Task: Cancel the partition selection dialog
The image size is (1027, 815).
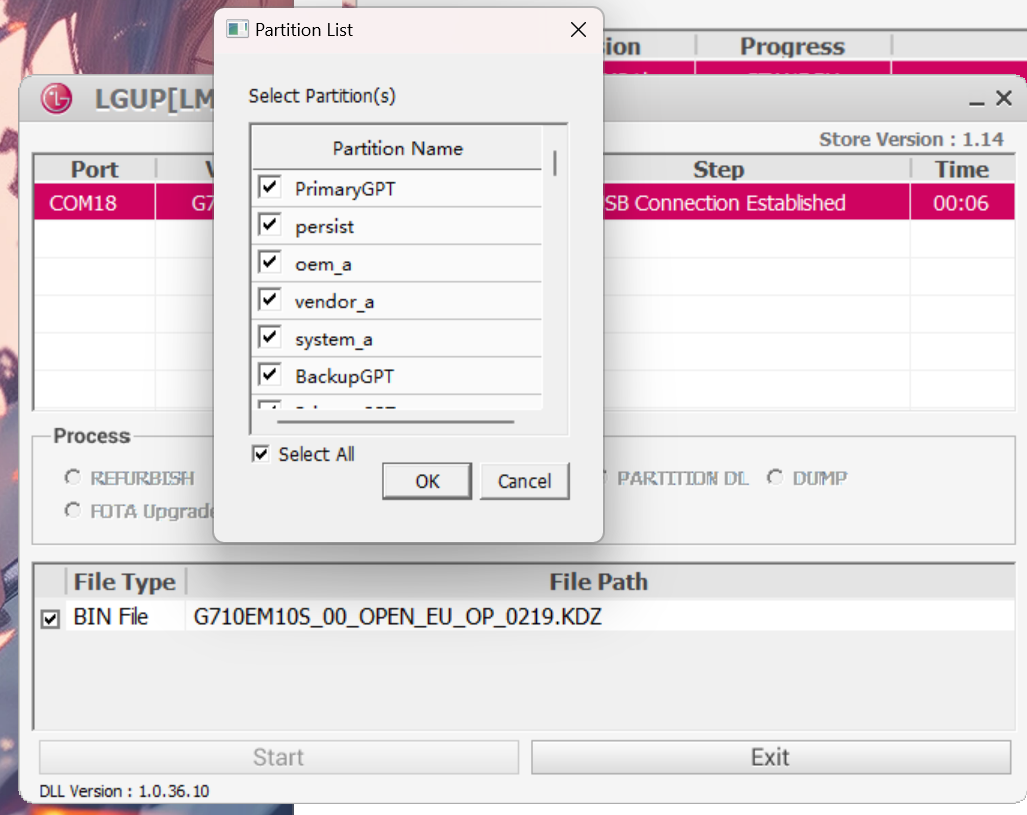Action: click(524, 481)
